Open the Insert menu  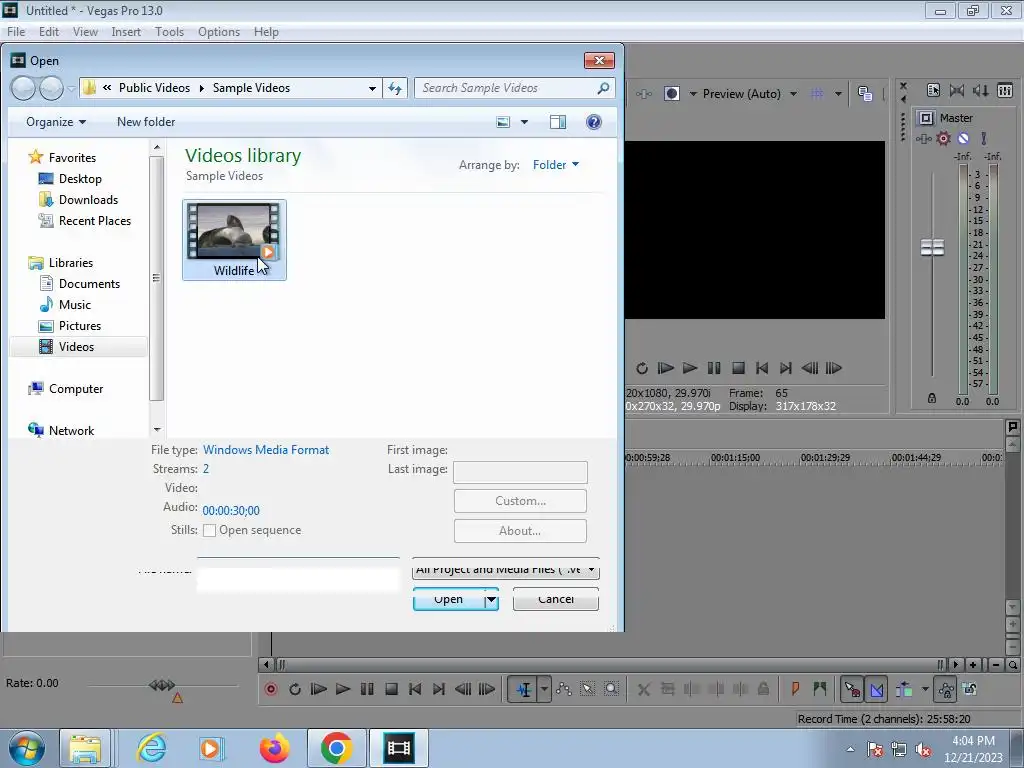tap(126, 31)
